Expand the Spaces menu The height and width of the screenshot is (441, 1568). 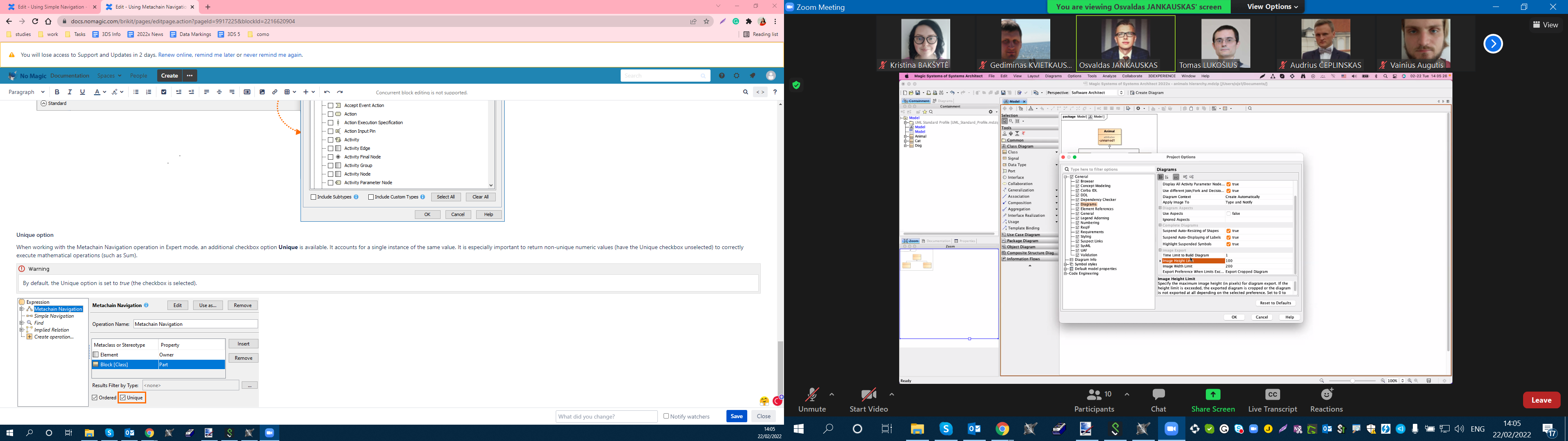[109, 76]
